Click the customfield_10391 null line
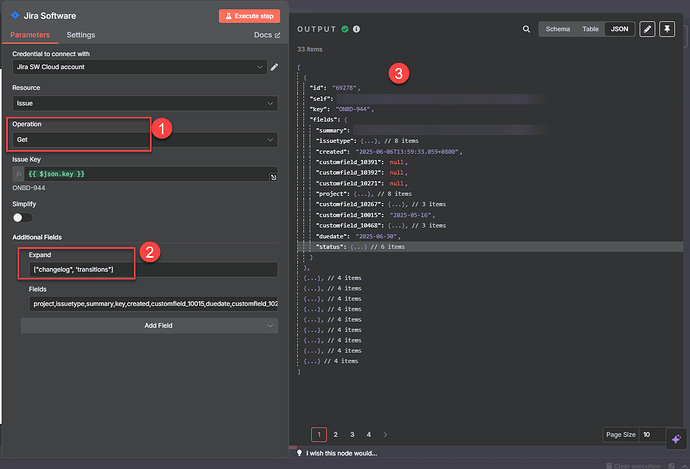 point(362,162)
